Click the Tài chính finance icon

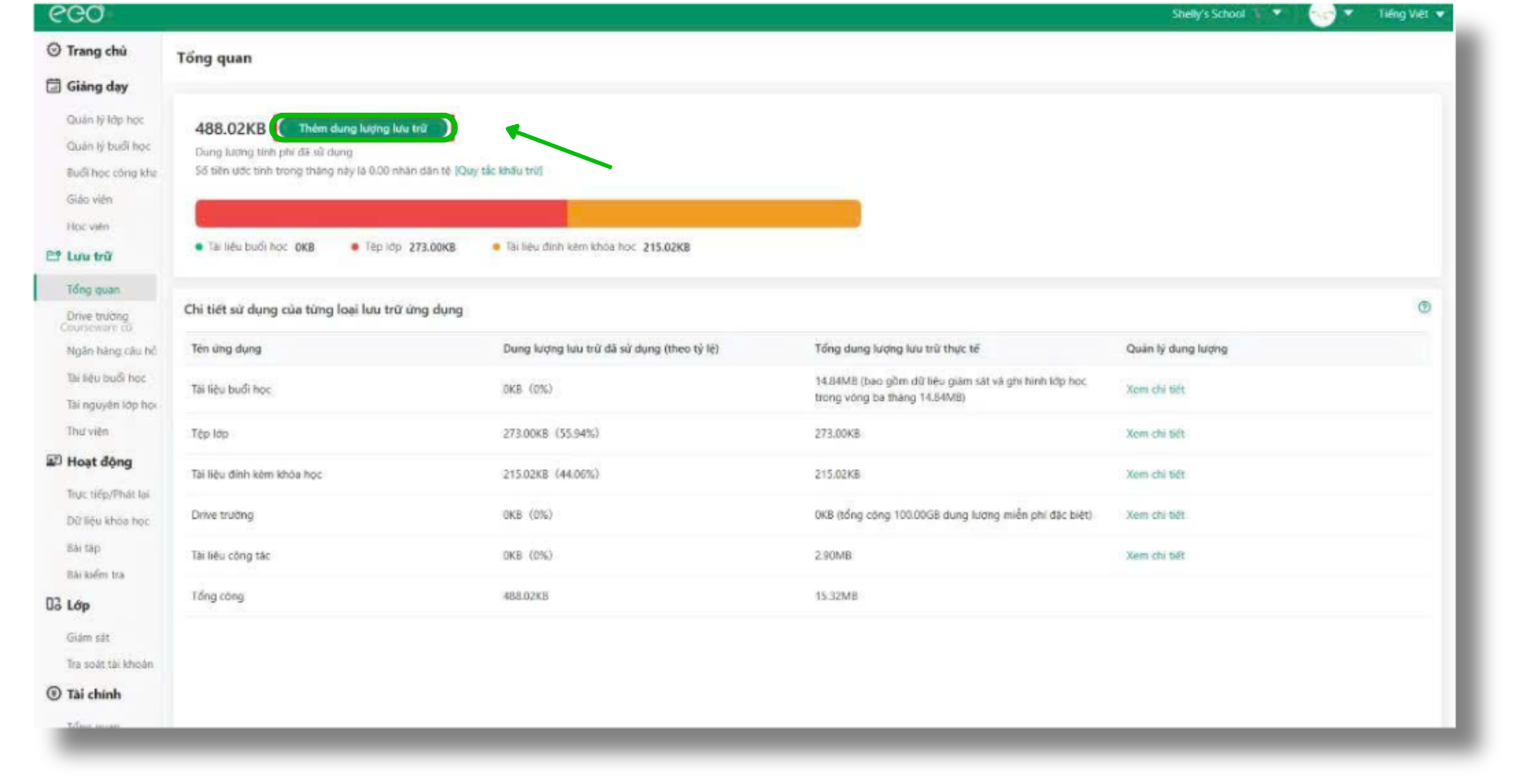[x=54, y=694]
